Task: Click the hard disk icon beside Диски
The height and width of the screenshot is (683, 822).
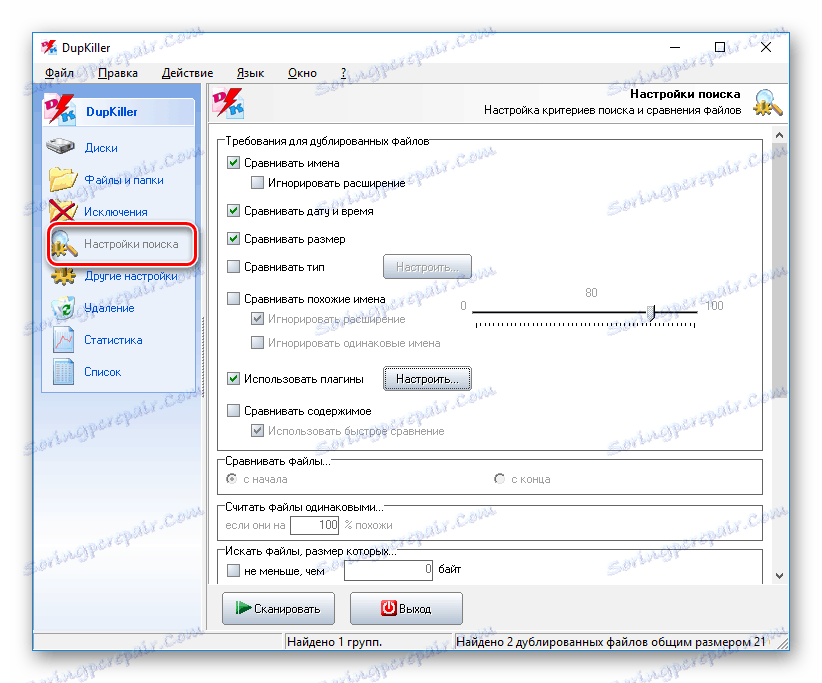Action: pyautogui.click(x=61, y=147)
